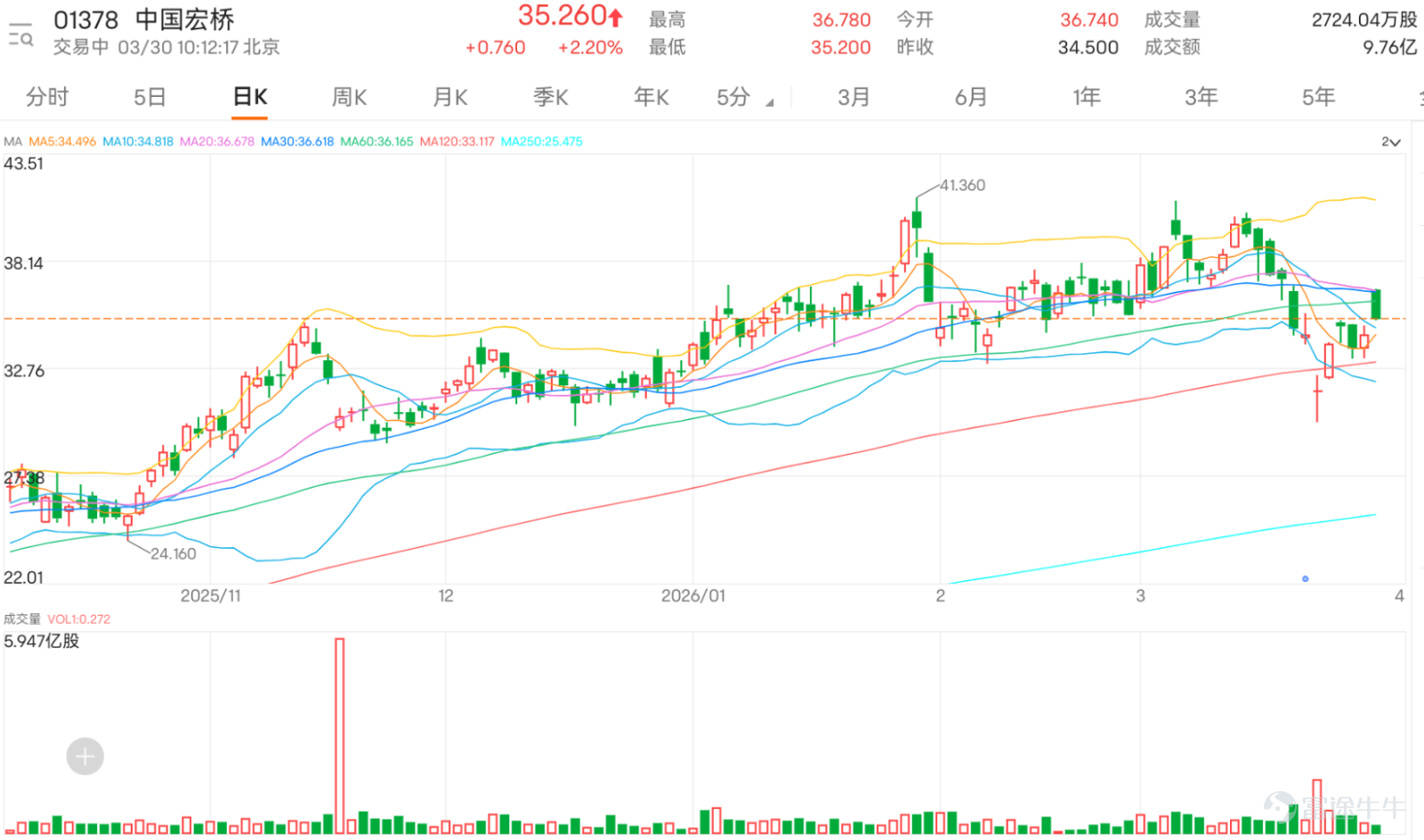Click the 最高 value 36.780
The height and width of the screenshot is (840, 1424).
841,20
